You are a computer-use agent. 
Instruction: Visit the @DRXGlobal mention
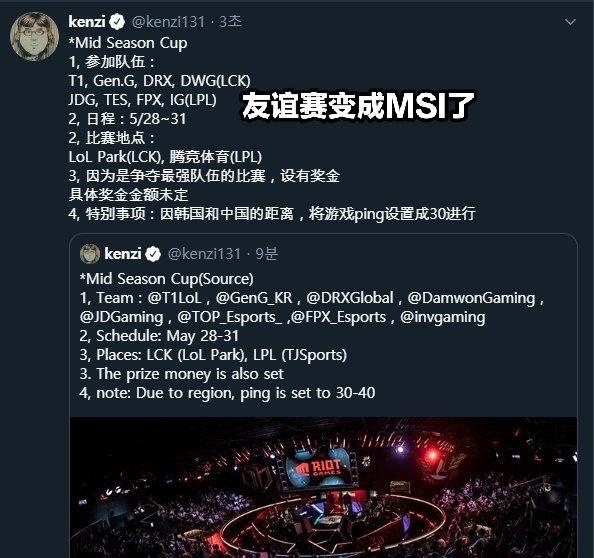pos(350,298)
